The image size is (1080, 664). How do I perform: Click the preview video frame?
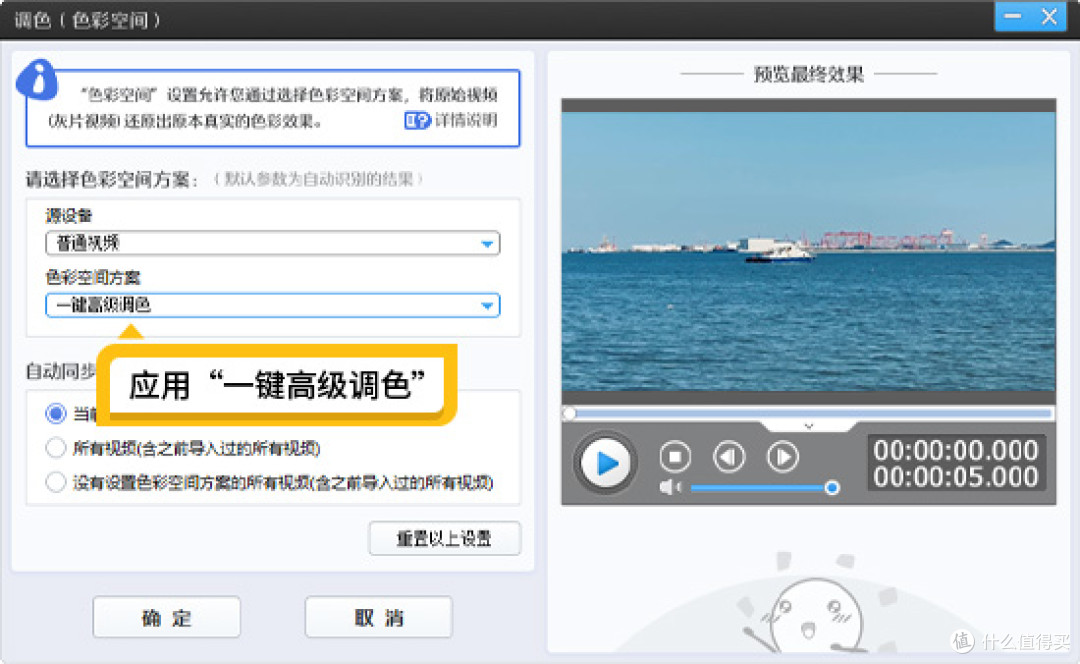[809, 251]
